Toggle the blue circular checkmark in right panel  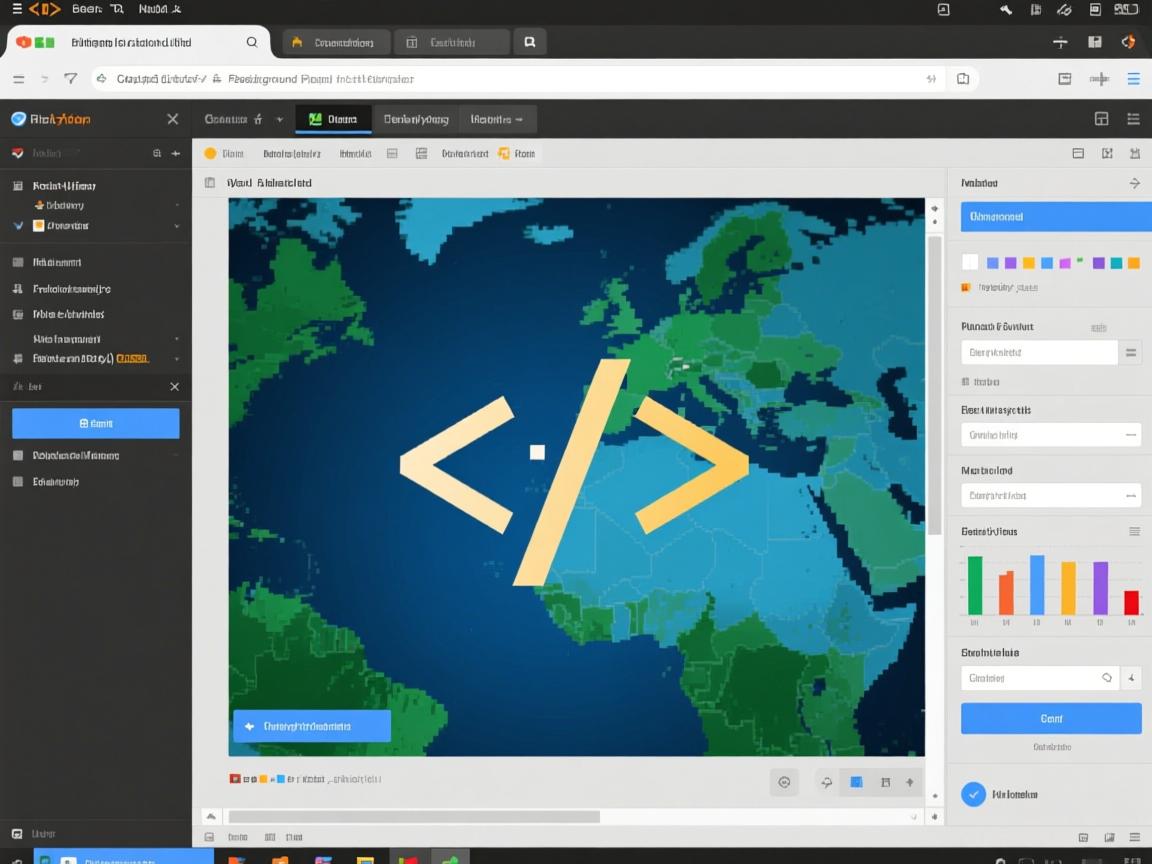(x=973, y=794)
